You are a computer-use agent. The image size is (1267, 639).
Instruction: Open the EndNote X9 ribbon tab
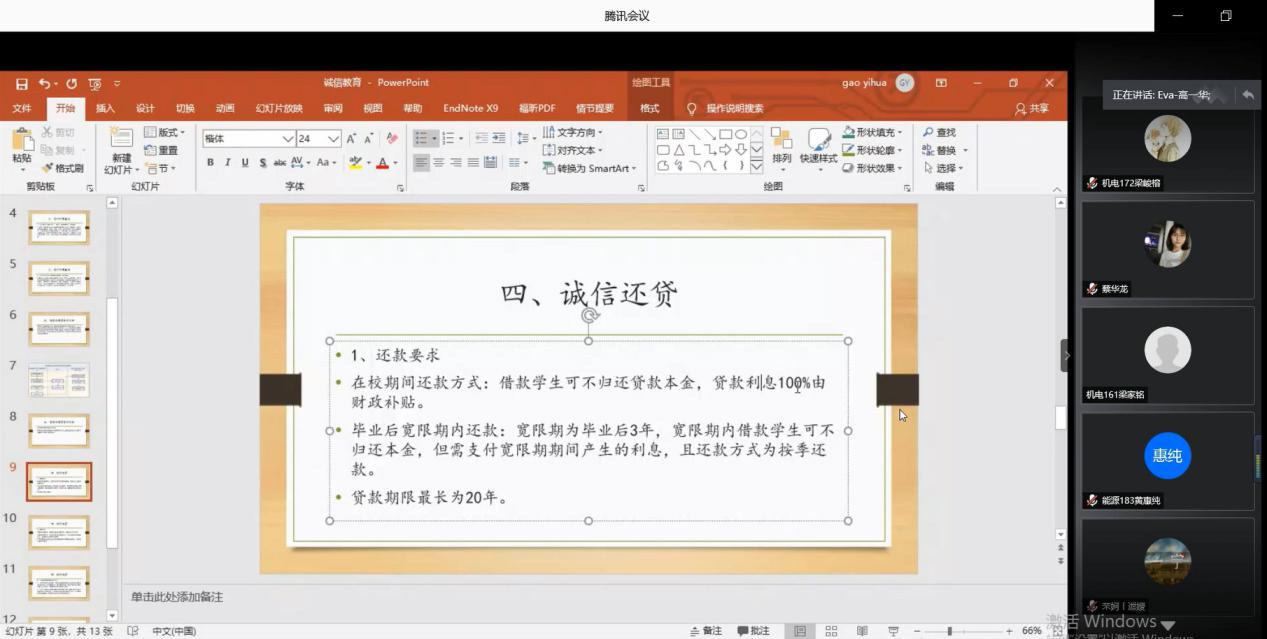(470, 108)
